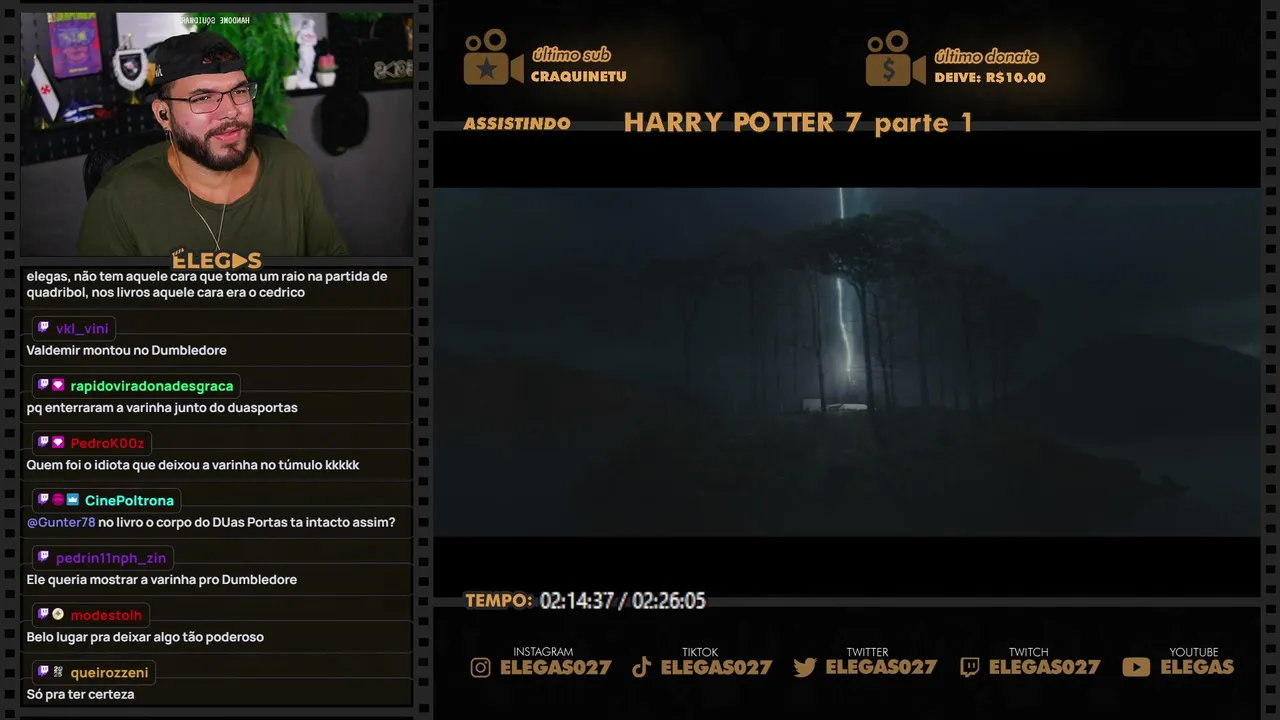This screenshot has height=720, width=1280.
Task: Click Twitch badge beside vkl_vini
Action: click(x=43, y=328)
